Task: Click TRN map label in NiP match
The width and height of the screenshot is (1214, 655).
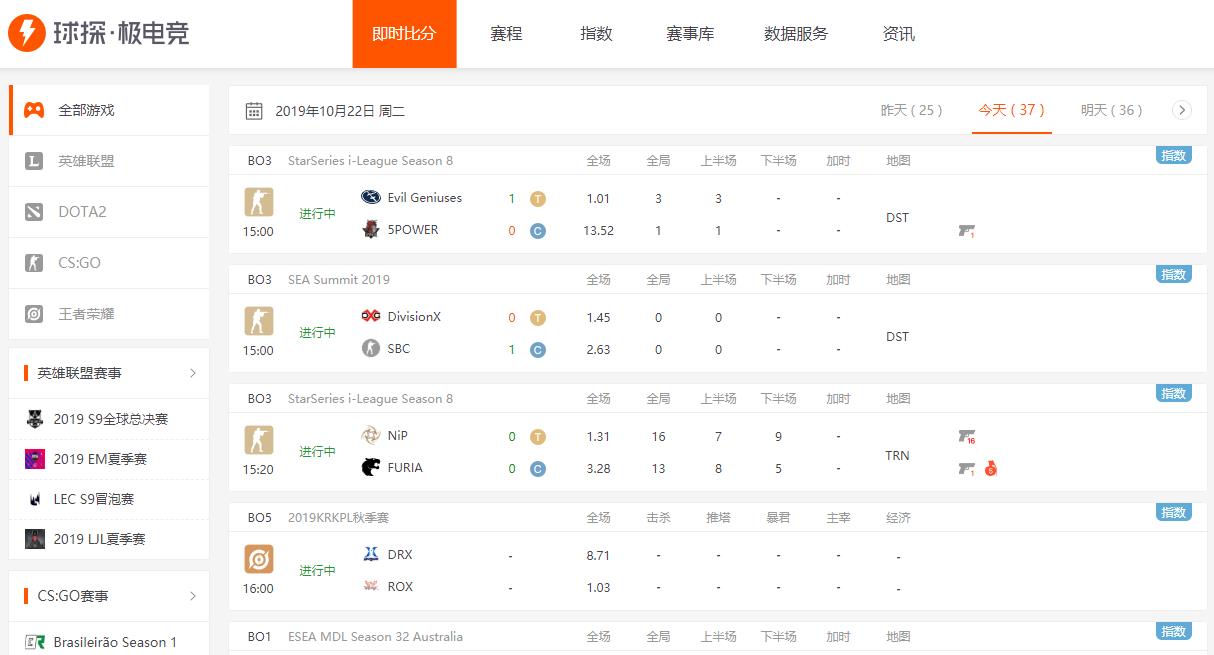Action: [897, 456]
